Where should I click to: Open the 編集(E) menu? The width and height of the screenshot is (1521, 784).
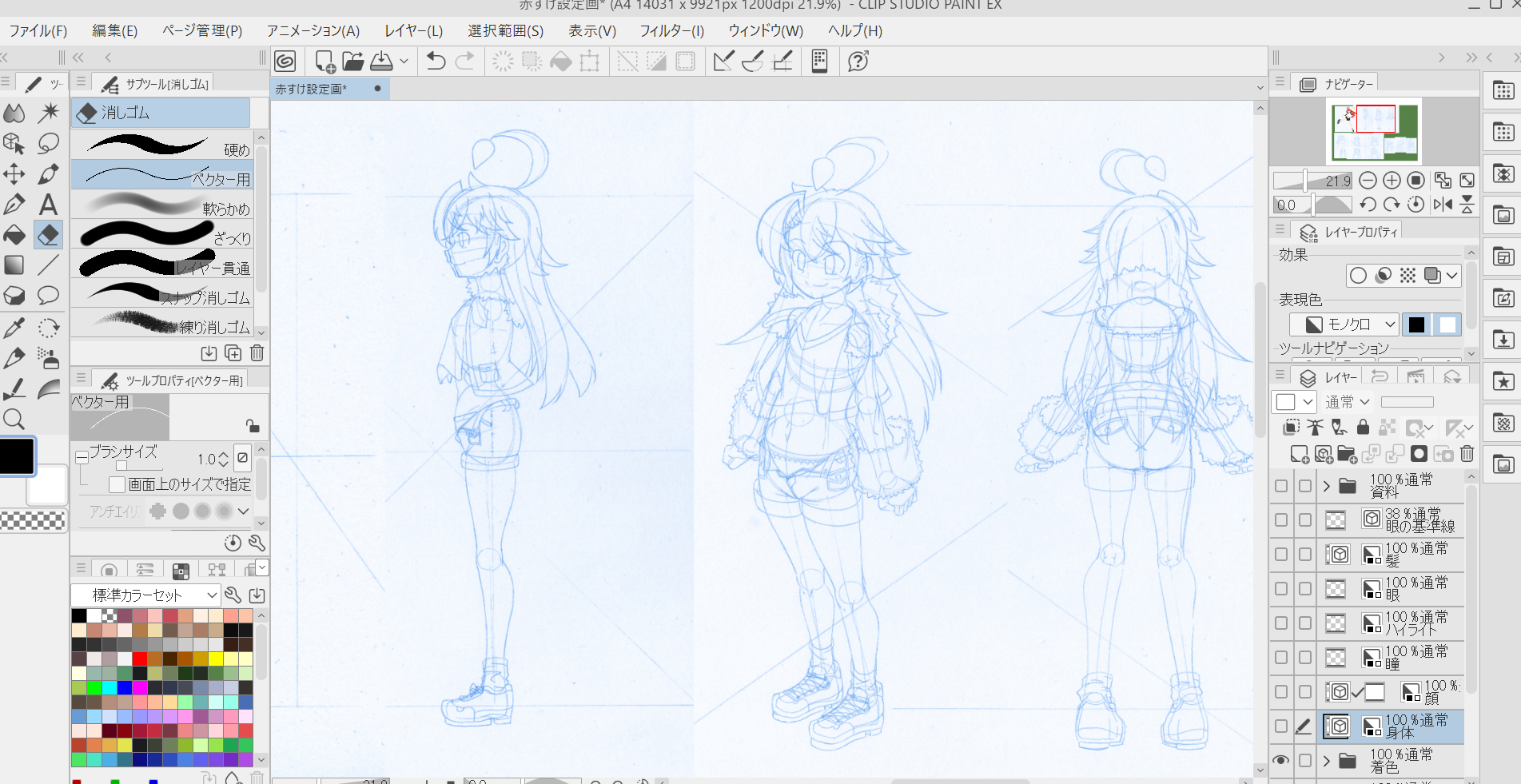(x=115, y=31)
